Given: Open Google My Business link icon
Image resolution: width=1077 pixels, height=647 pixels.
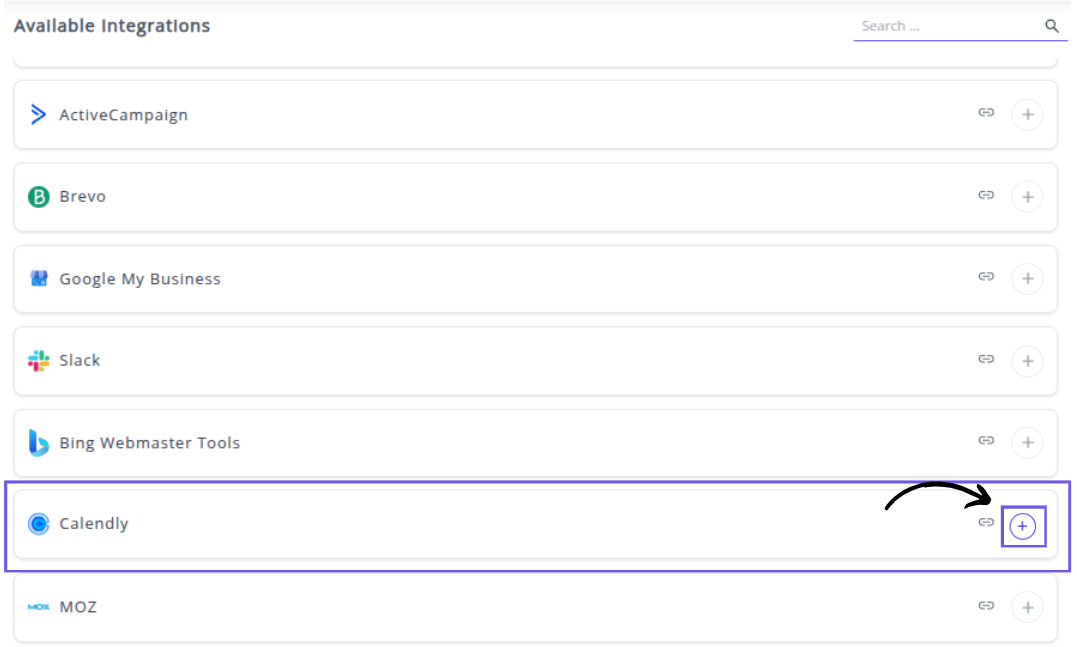Looking at the screenshot, I should pyautogui.click(x=986, y=277).
